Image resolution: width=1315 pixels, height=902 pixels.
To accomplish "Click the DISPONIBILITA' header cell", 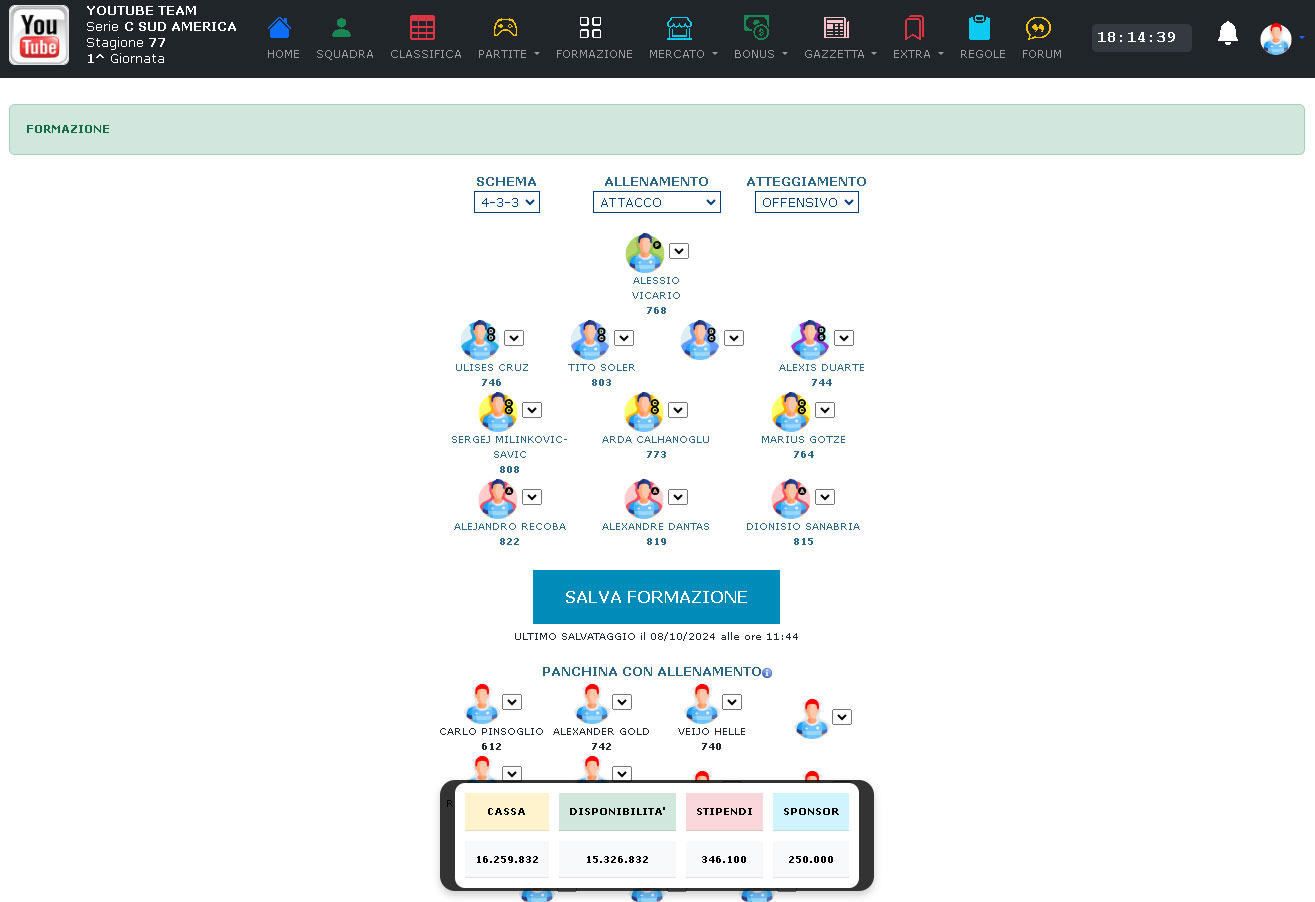I will coord(617,812).
